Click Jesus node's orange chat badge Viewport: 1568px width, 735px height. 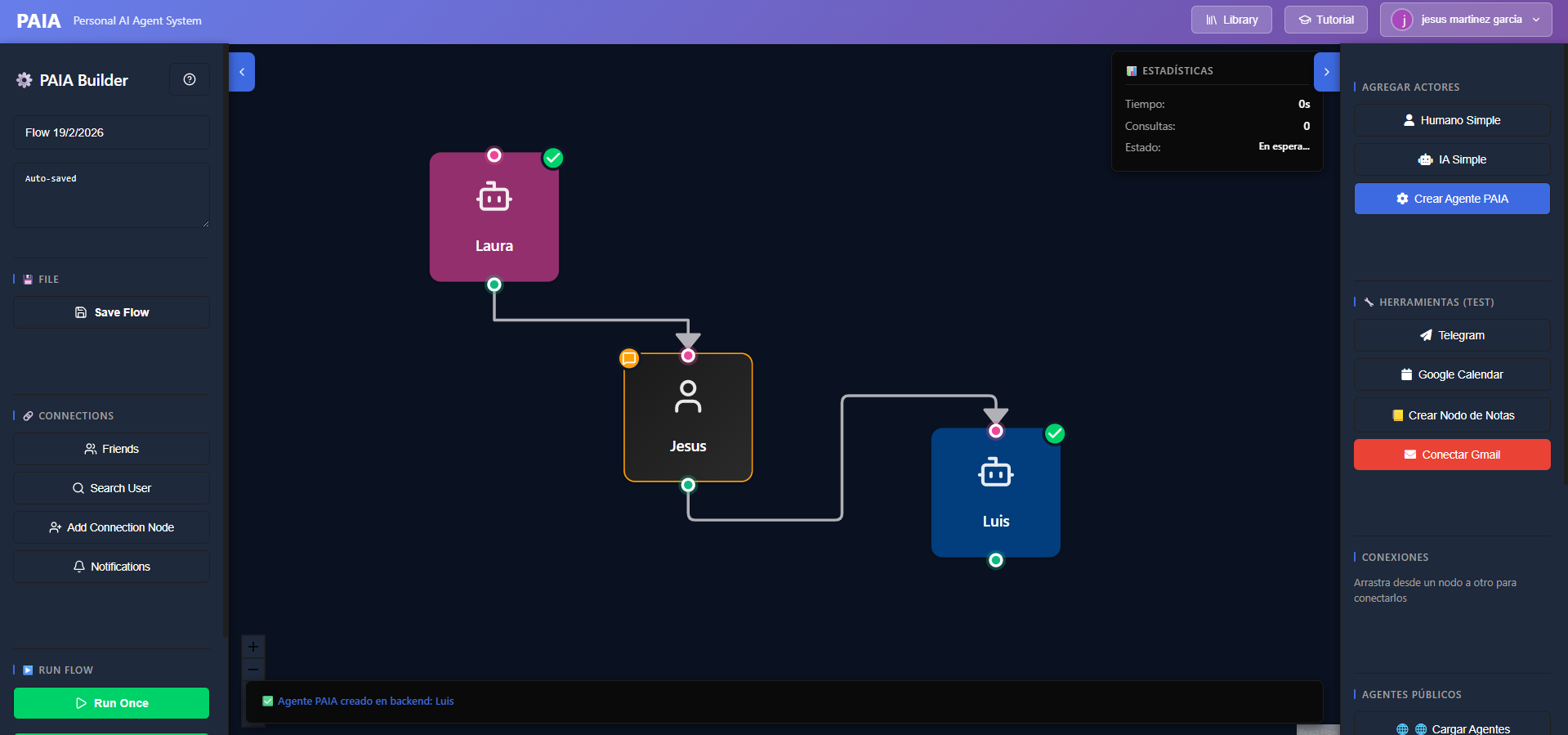[629, 358]
